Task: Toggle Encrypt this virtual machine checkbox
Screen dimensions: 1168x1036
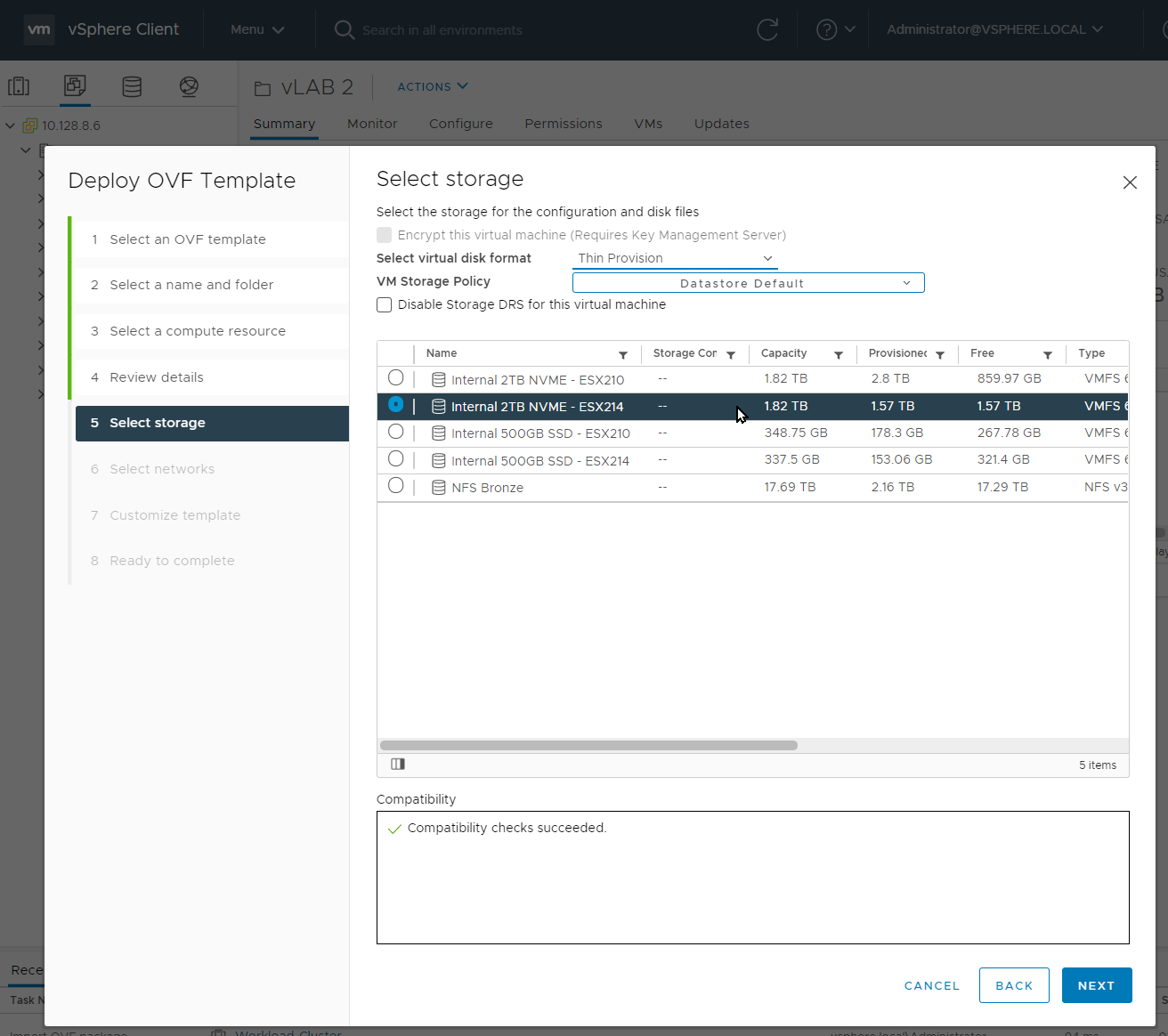Action: [x=385, y=235]
